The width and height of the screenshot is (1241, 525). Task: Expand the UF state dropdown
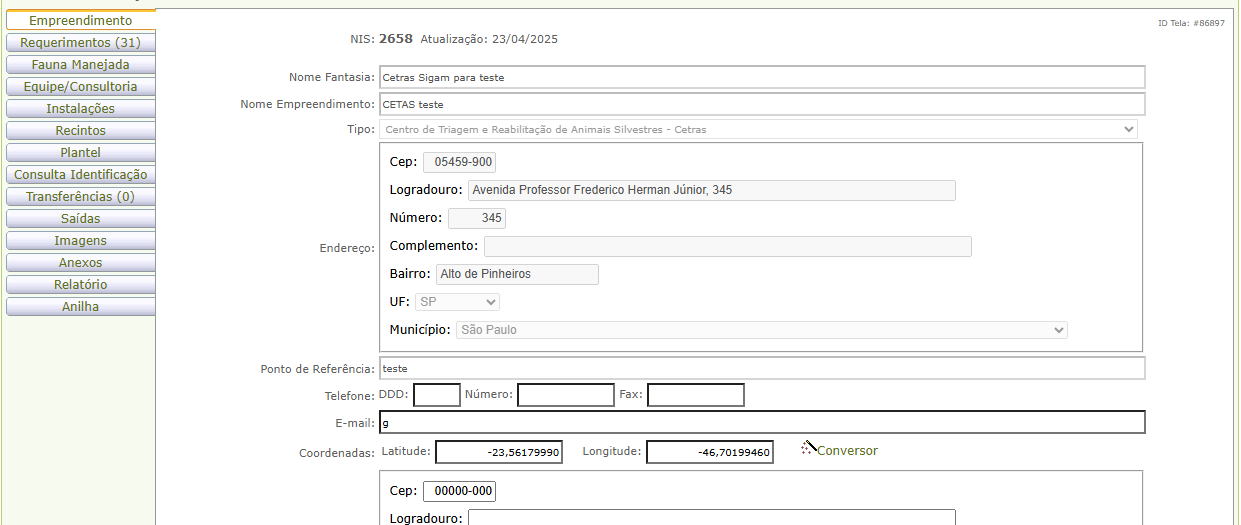456,302
